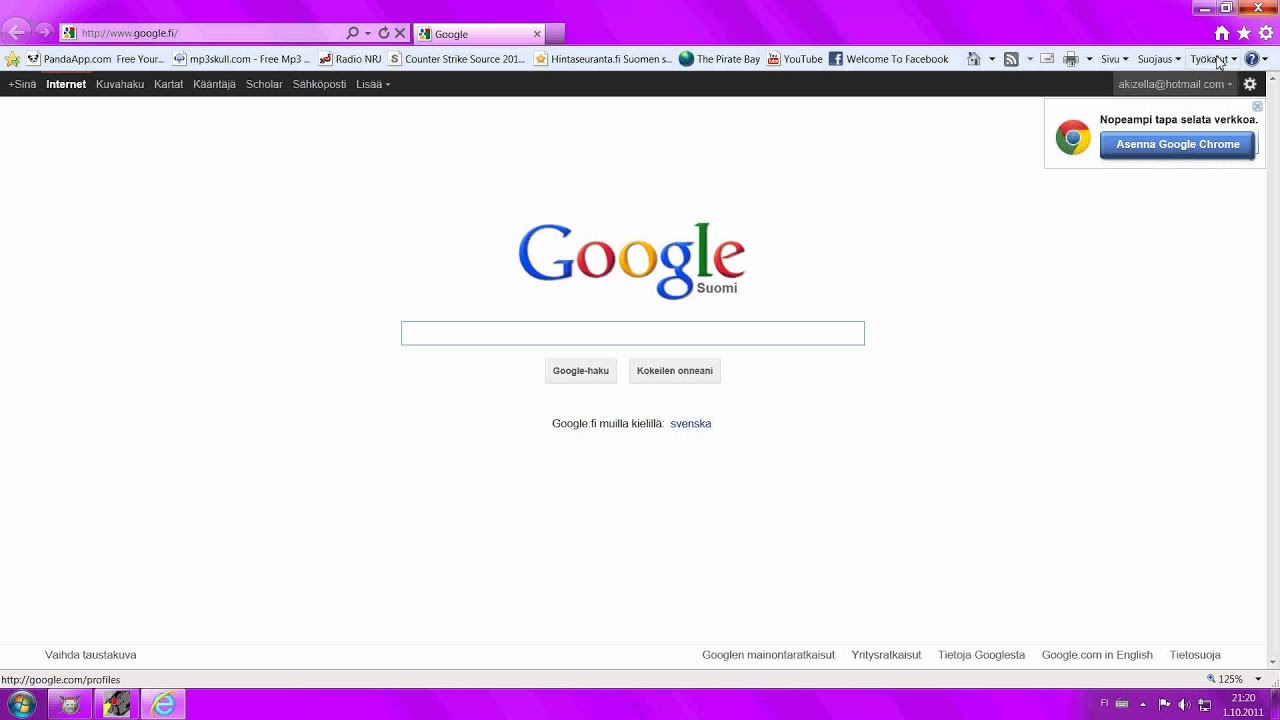
Task: Open the Sivu menu
Action: pos(1114,59)
